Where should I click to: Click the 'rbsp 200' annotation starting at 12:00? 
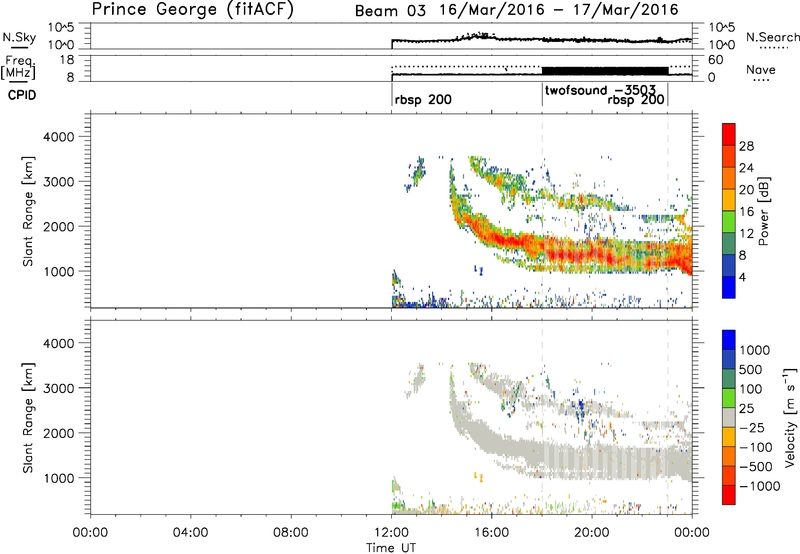click(x=423, y=99)
